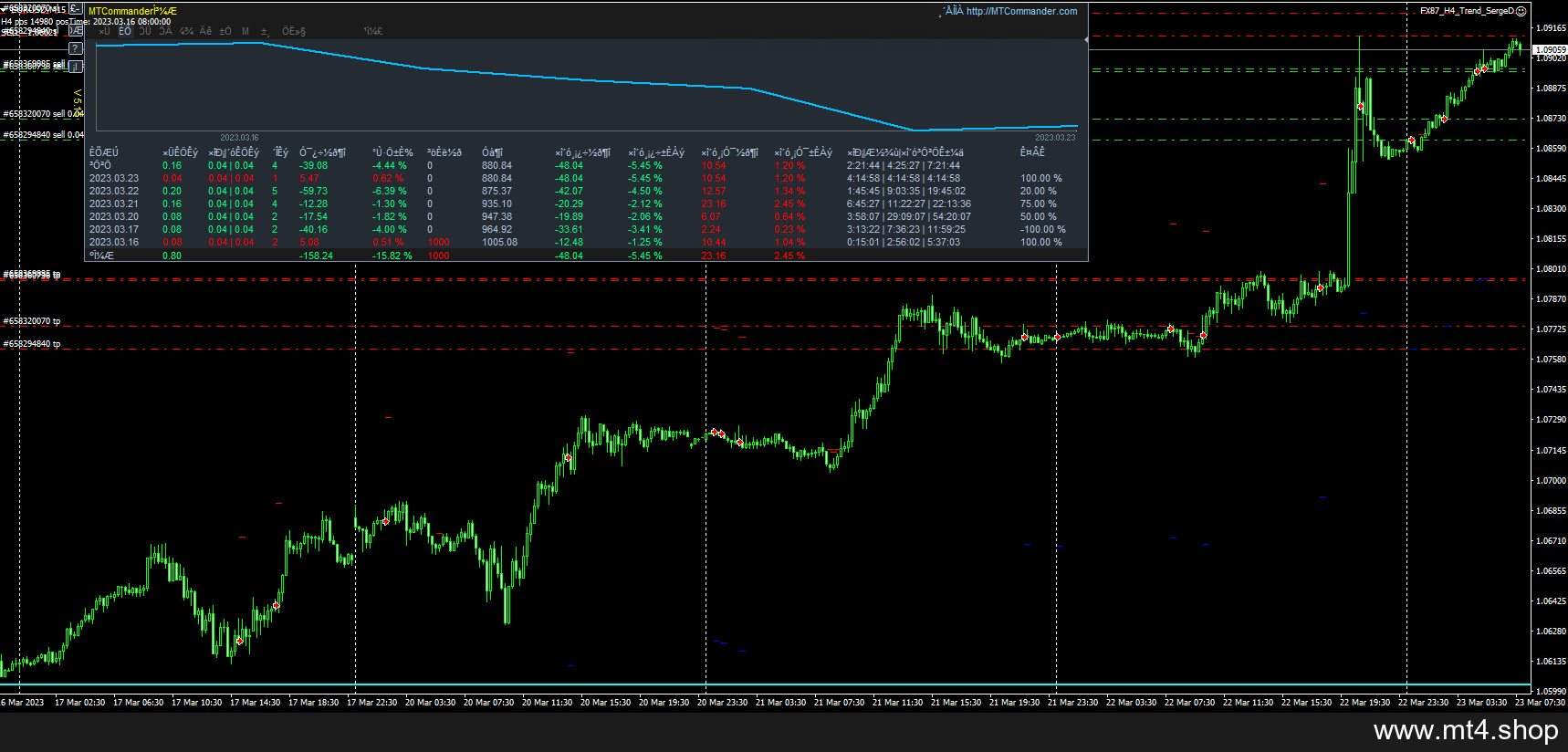Click the question mark help button
This screenshot has height=752, width=1568.
[x=76, y=48]
